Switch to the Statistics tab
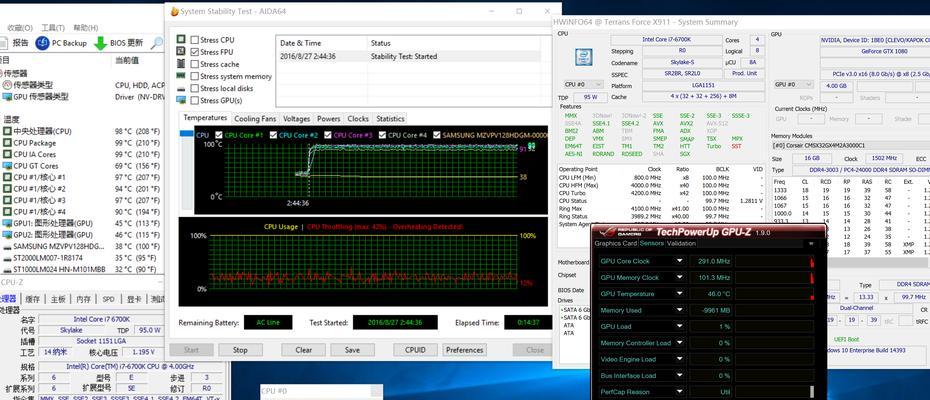Image resolution: width=930 pixels, height=400 pixels. click(390, 119)
